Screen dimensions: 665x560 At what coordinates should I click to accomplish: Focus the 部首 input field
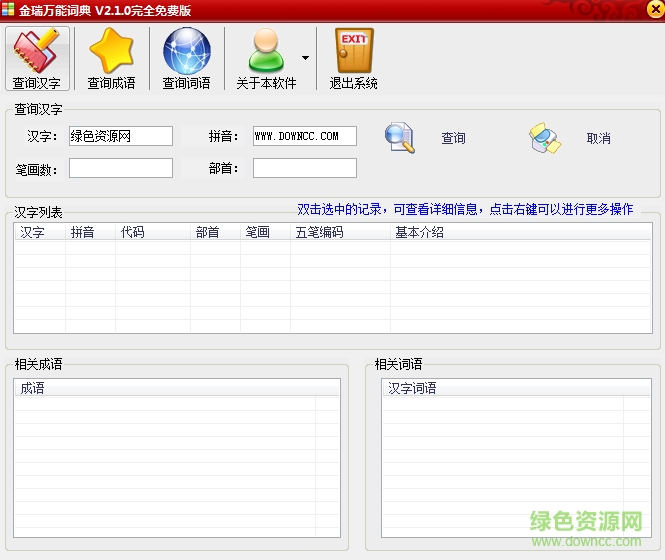pyautogui.click(x=305, y=168)
